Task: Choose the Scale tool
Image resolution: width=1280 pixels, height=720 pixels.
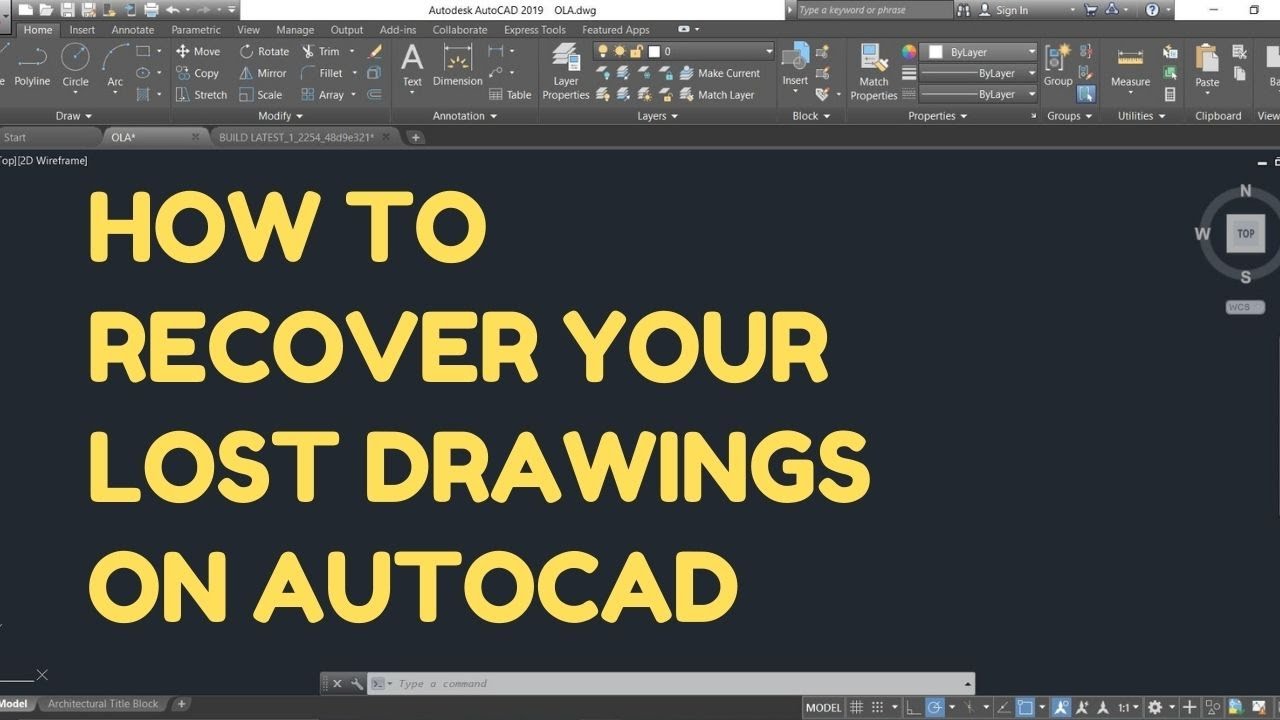Action: [260, 95]
